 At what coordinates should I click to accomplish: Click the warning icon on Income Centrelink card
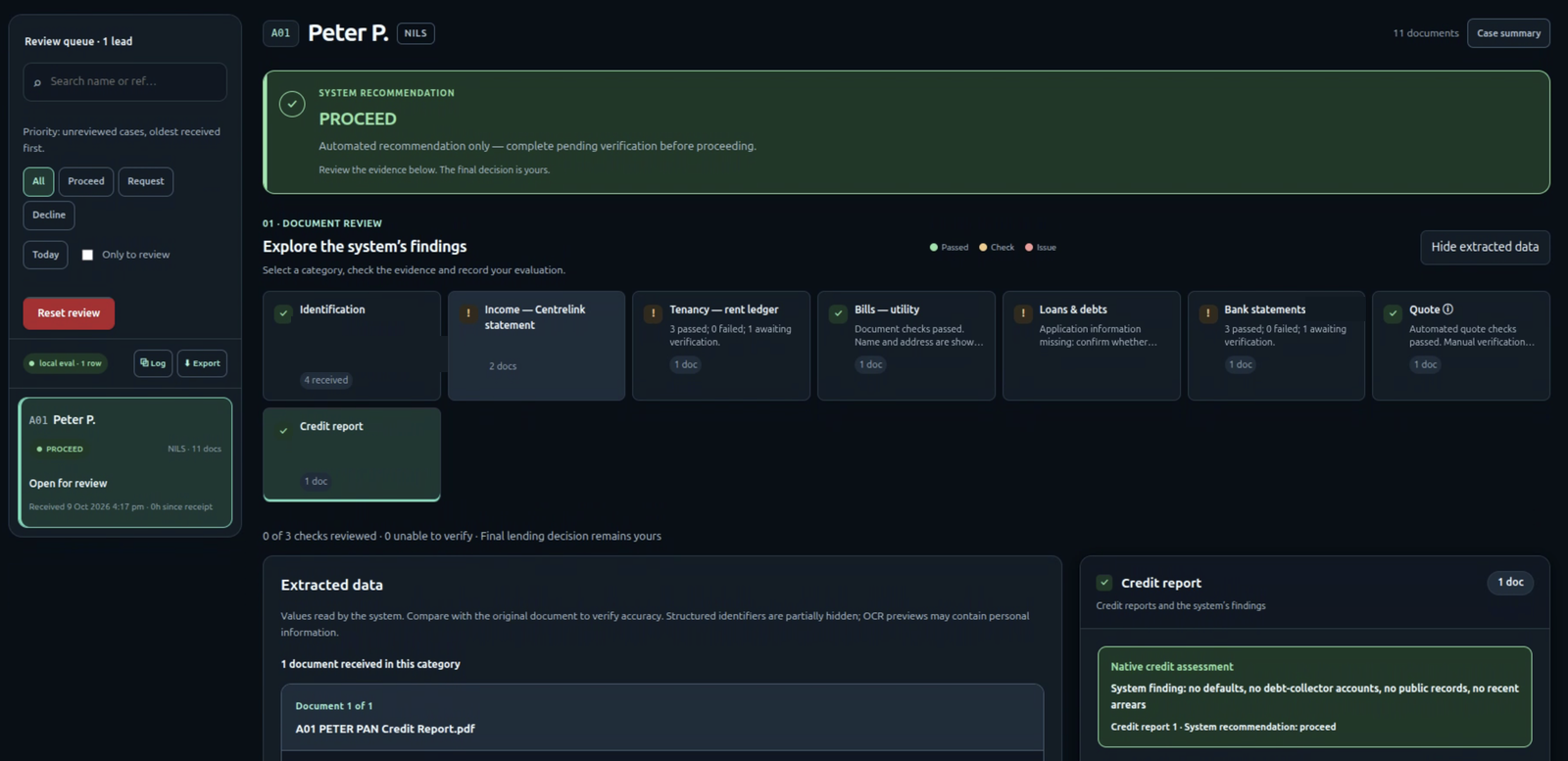pyautogui.click(x=468, y=313)
